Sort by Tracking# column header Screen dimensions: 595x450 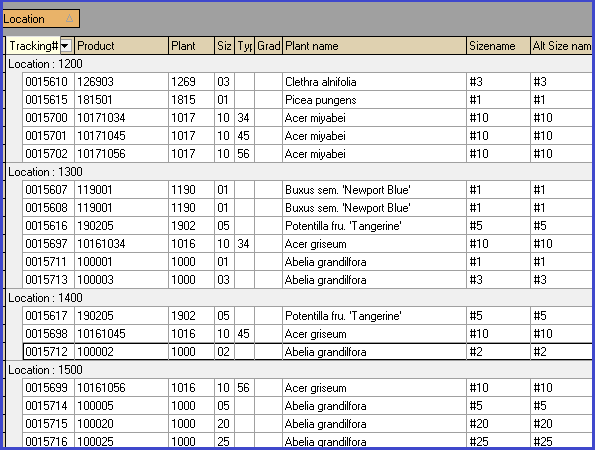pos(33,46)
